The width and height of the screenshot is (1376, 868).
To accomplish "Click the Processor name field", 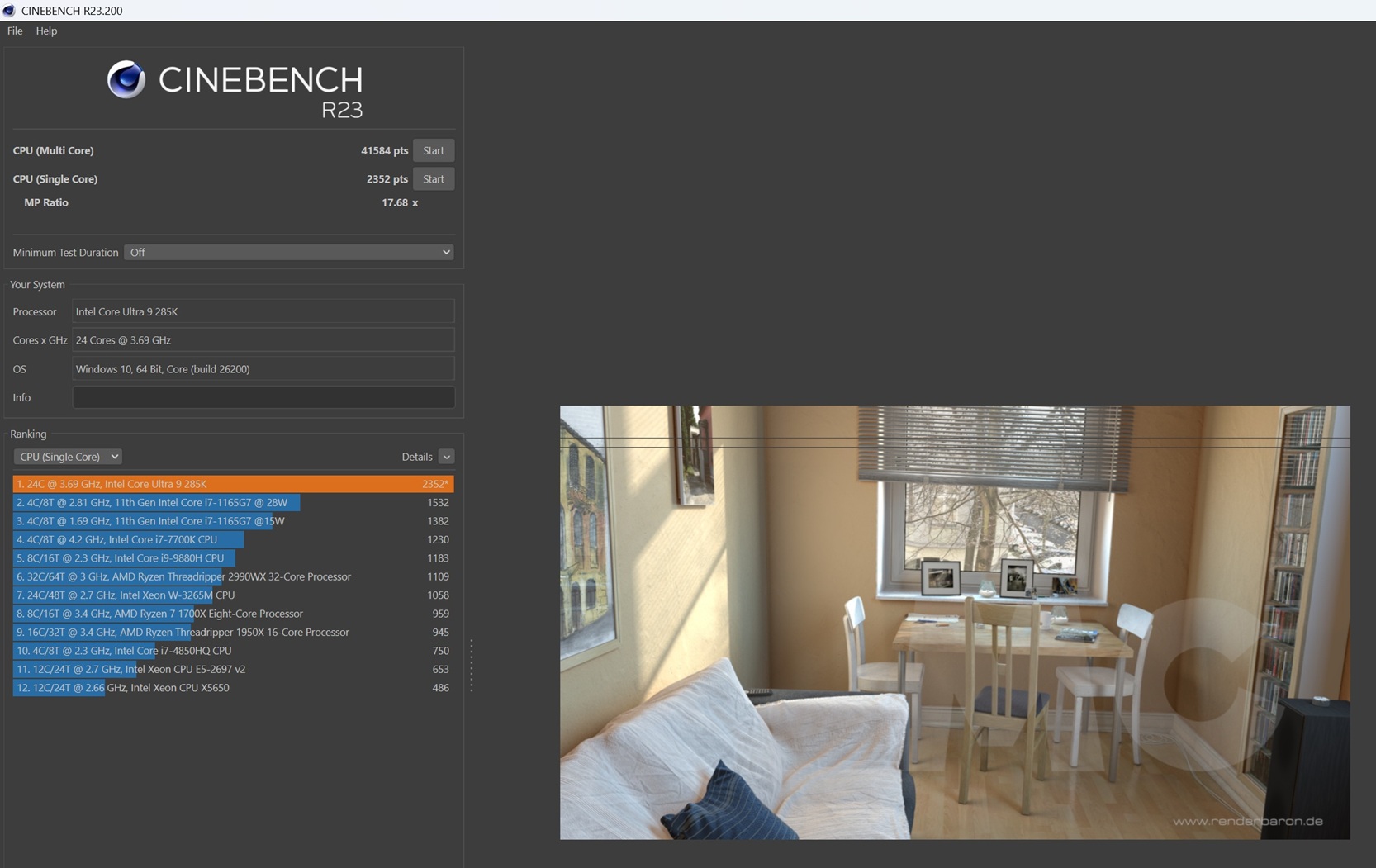I will point(263,311).
